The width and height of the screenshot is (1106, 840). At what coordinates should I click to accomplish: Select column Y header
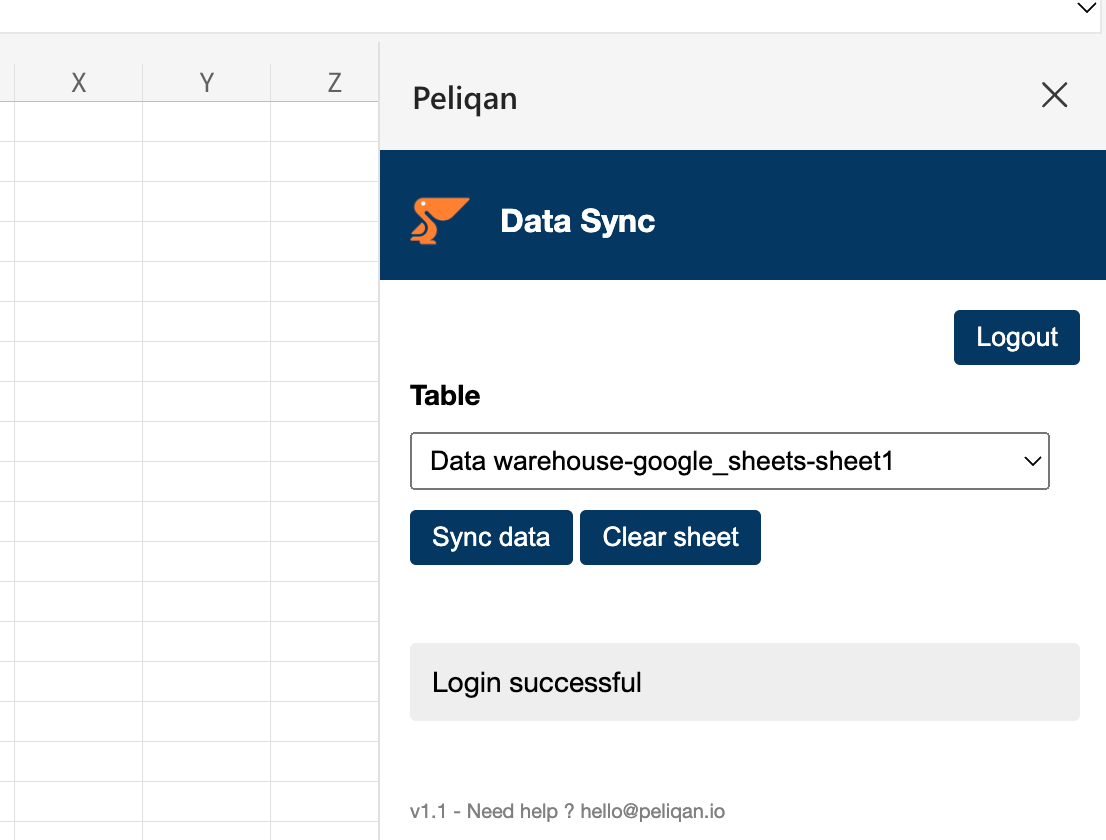207,83
